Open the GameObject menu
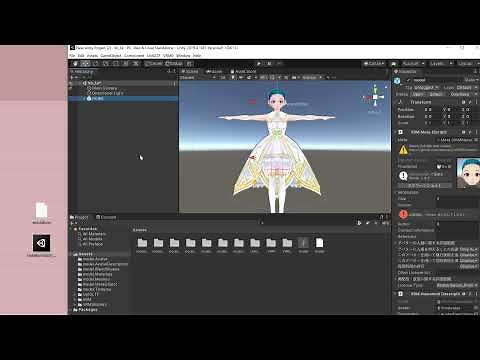Screen dimensions: 480x360 pos(111,56)
